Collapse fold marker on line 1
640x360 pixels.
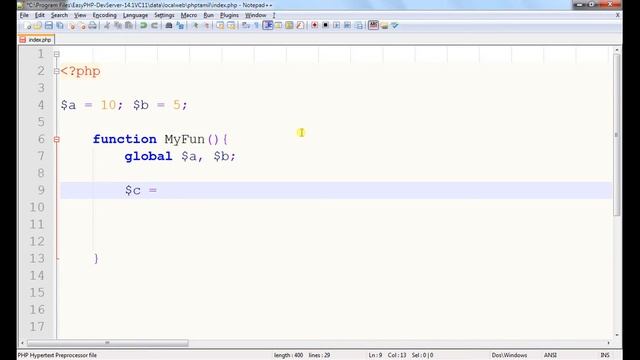(57, 54)
